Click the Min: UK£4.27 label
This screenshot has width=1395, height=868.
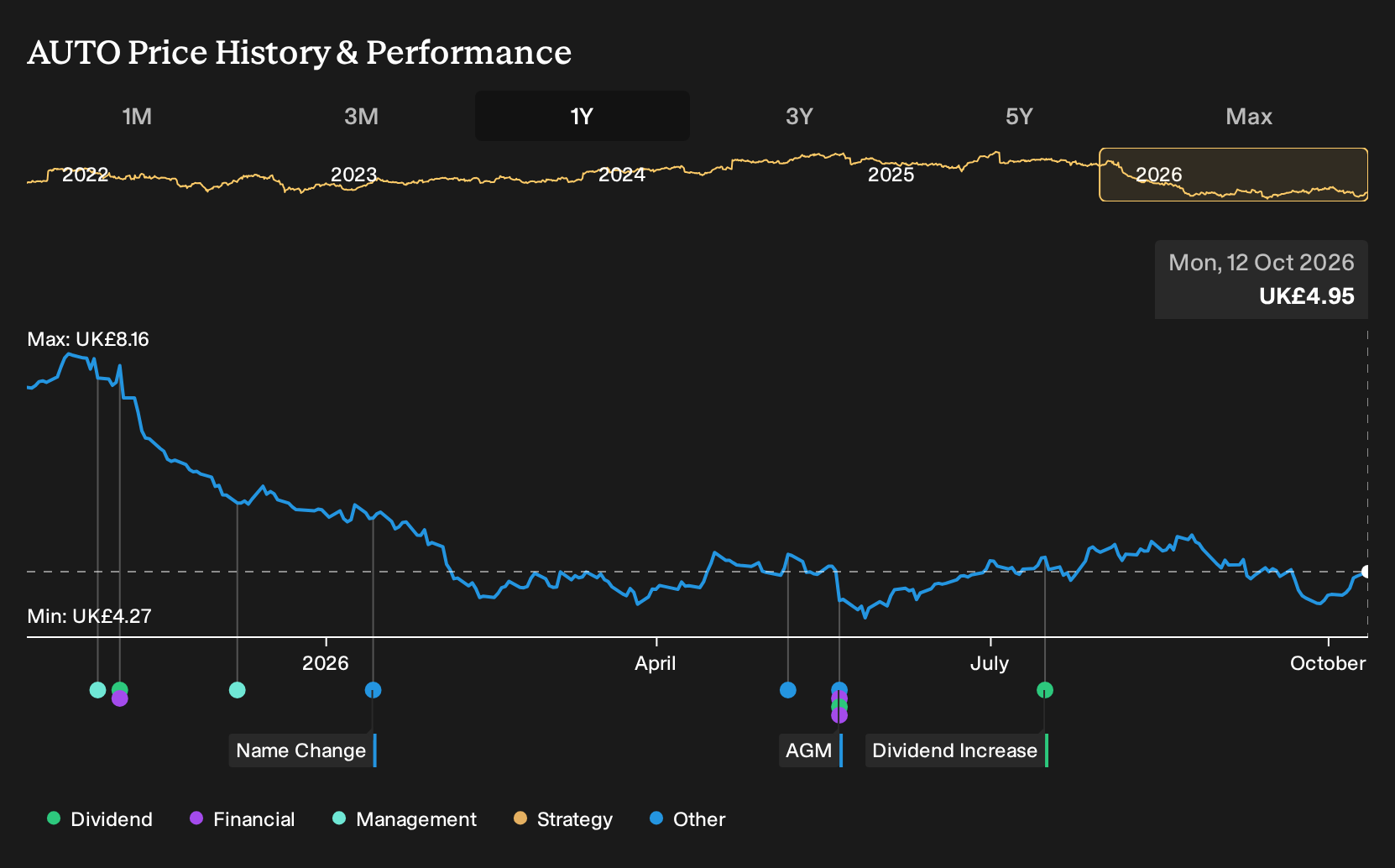[x=89, y=616]
